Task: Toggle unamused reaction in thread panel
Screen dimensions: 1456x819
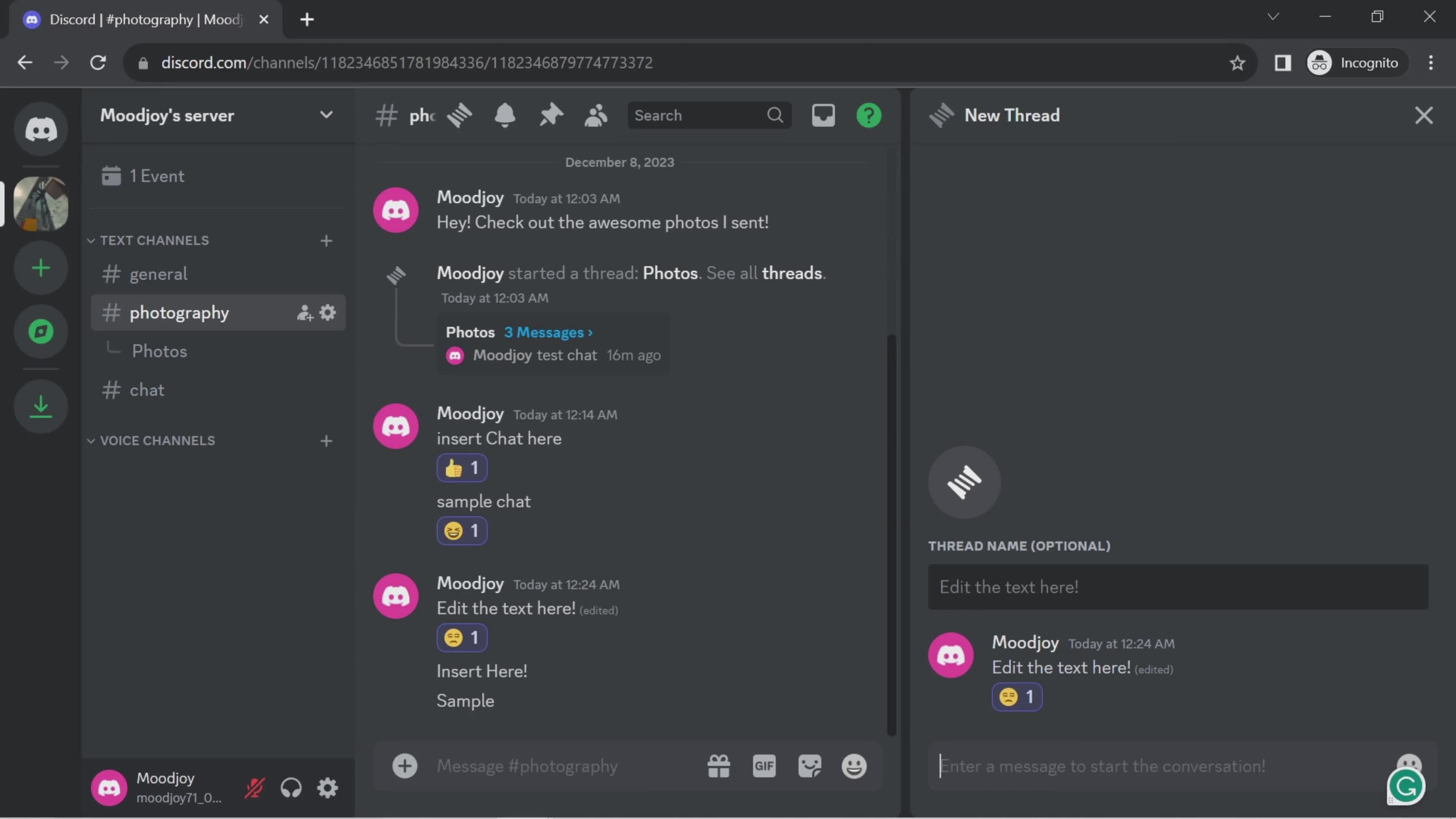Action: (x=1017, y=697)
